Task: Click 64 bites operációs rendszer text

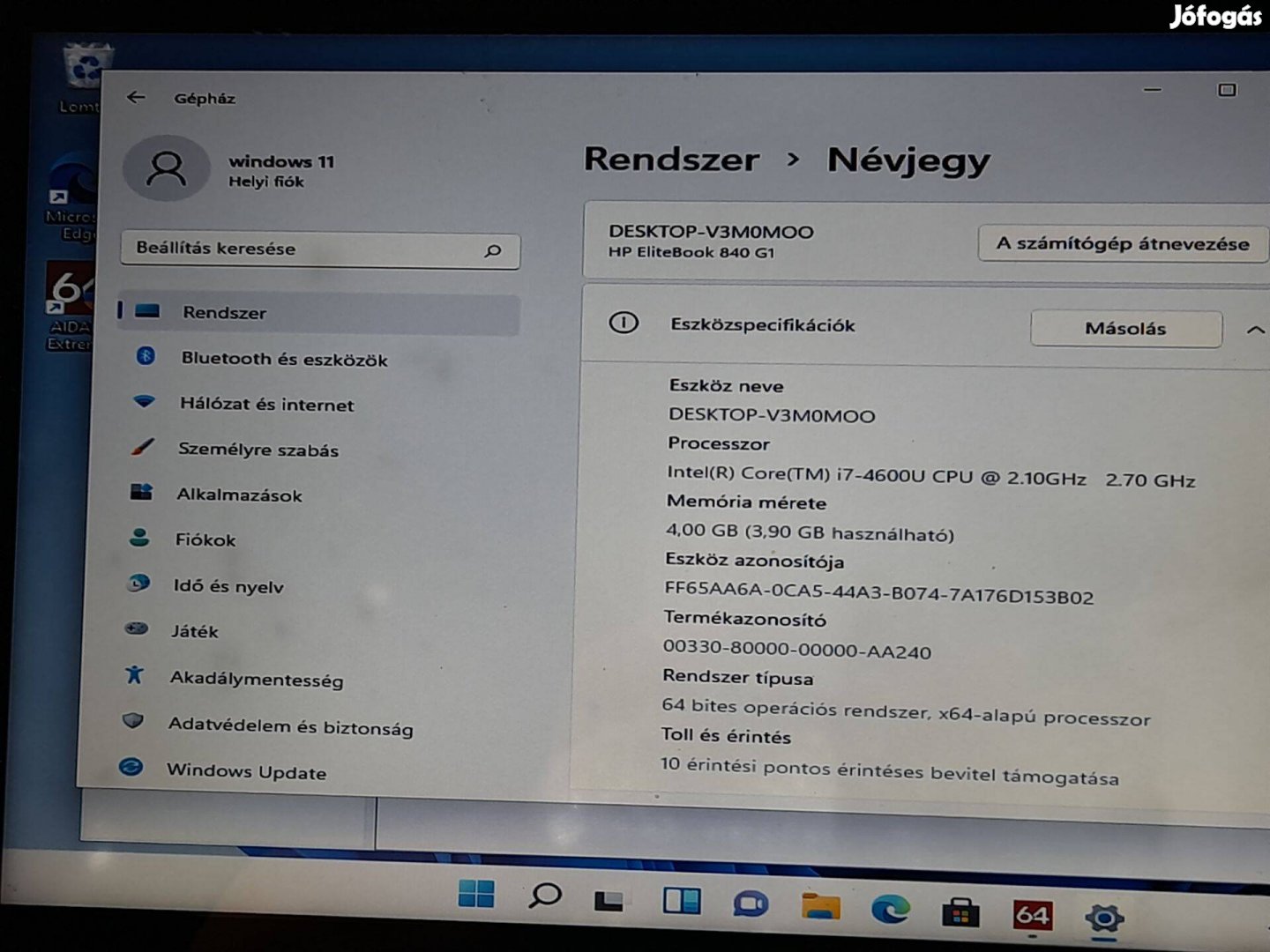Action: click(906, 711)
